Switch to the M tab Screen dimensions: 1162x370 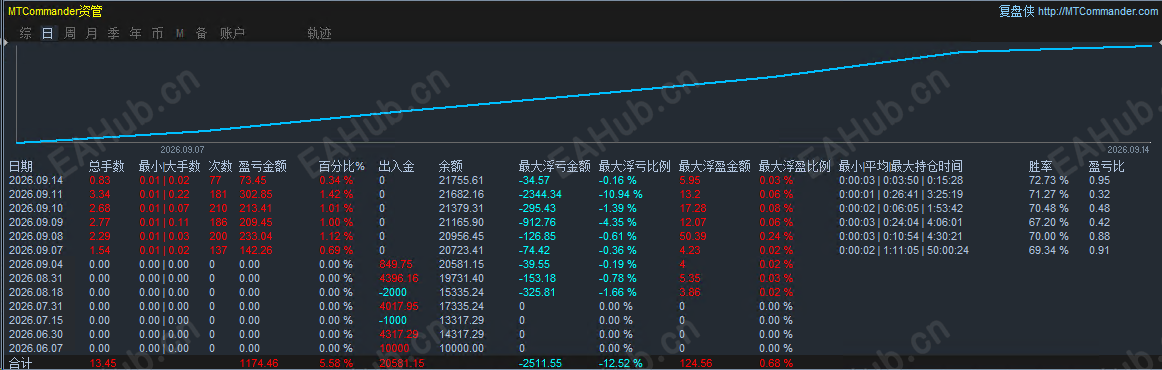(179, 33)
